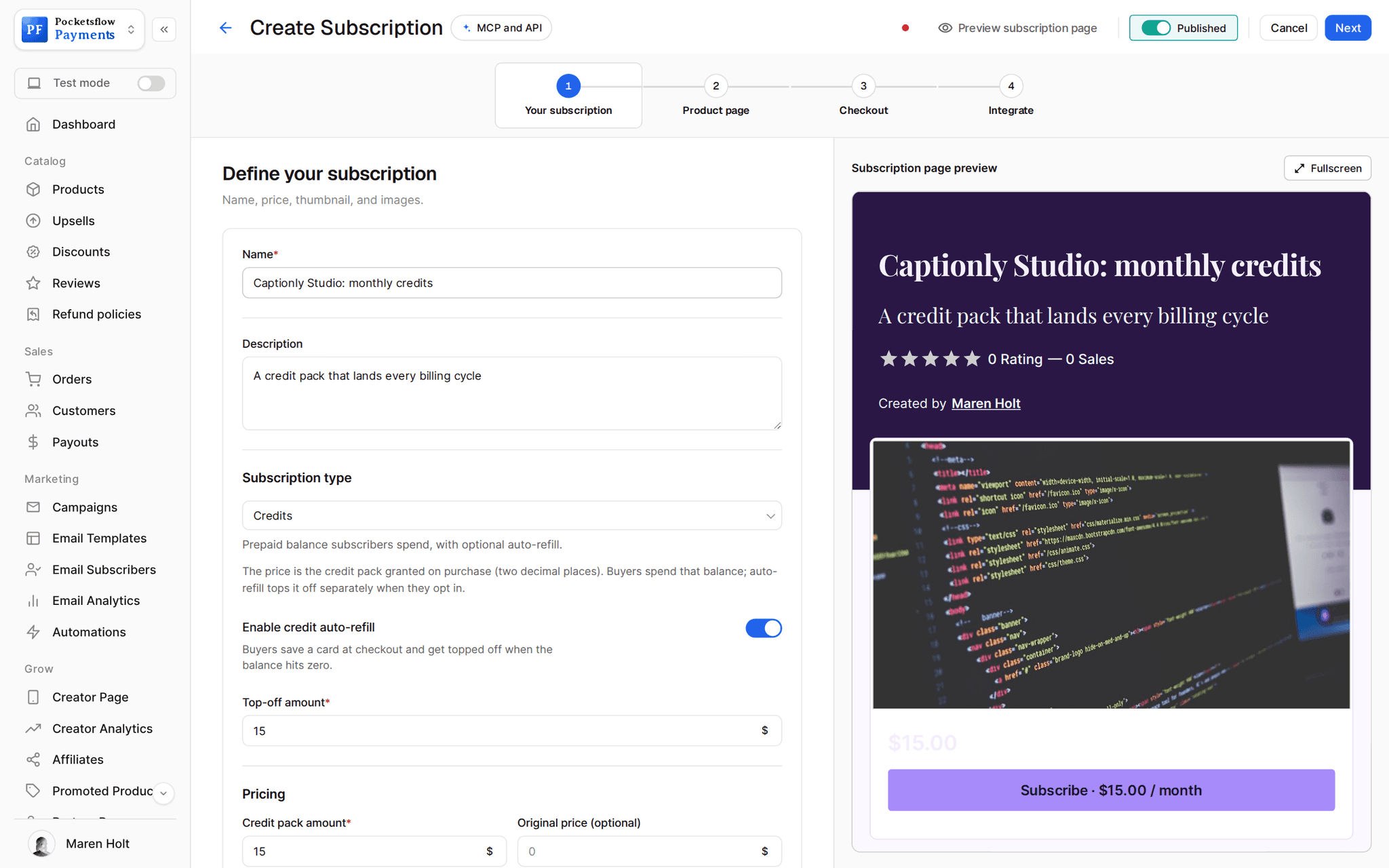The image size is (1389, 868).
Task: Open the Pocketsflow Payments workspace switcher
Action: tap(79, 29)
